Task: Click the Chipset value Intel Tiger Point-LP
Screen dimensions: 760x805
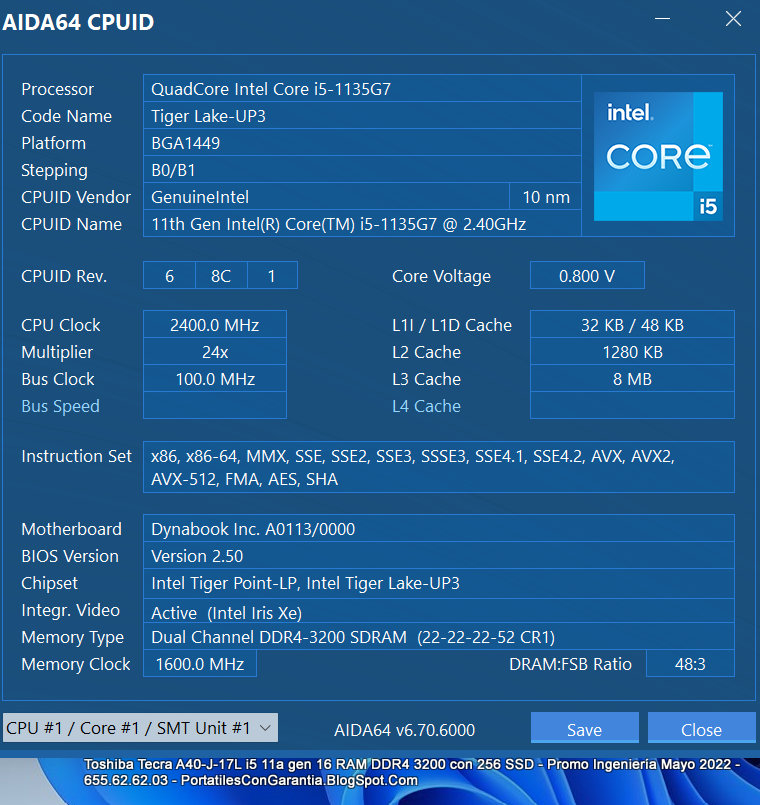Action: click(439, 583)
